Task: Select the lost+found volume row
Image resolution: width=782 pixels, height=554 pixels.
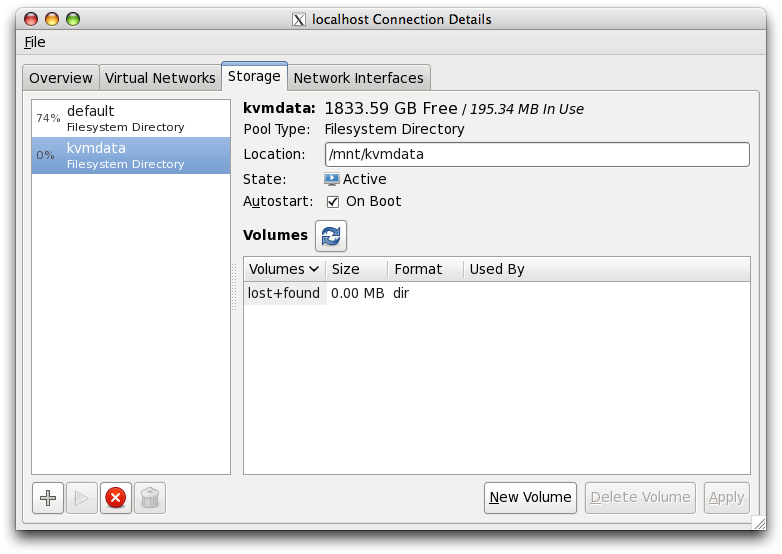Action: pos(497,293)
